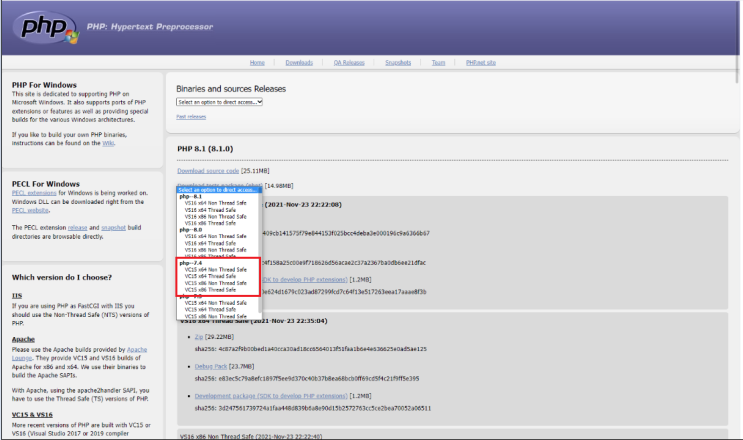This screenshot has width=743, height=440.
Task: Open the Snapshots navigation link
Action: [398, 63]
